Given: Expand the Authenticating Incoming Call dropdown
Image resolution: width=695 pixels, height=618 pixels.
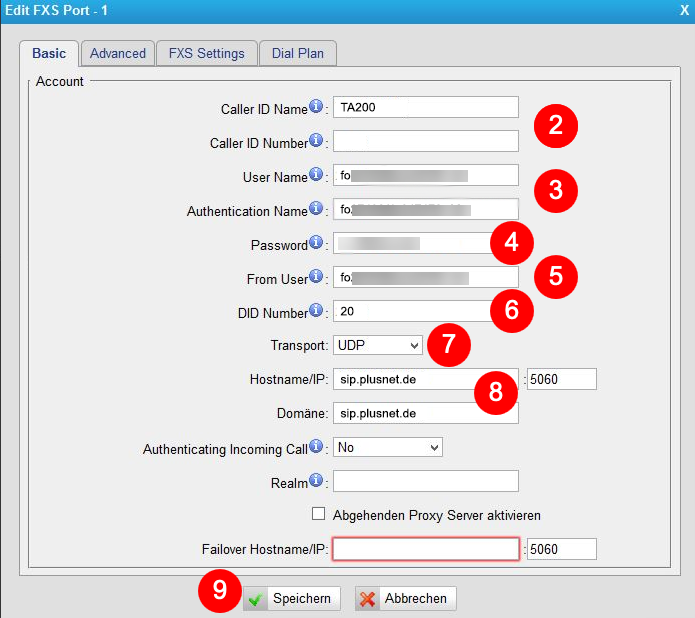Looking at the screenshot, I should click(388, 448).
